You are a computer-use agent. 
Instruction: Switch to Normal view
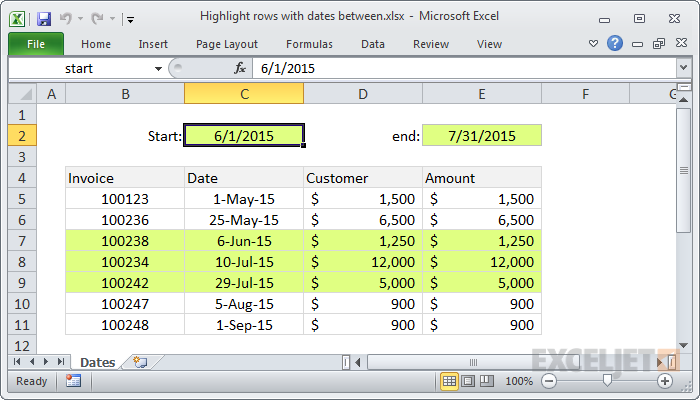[x=449, y=381]
